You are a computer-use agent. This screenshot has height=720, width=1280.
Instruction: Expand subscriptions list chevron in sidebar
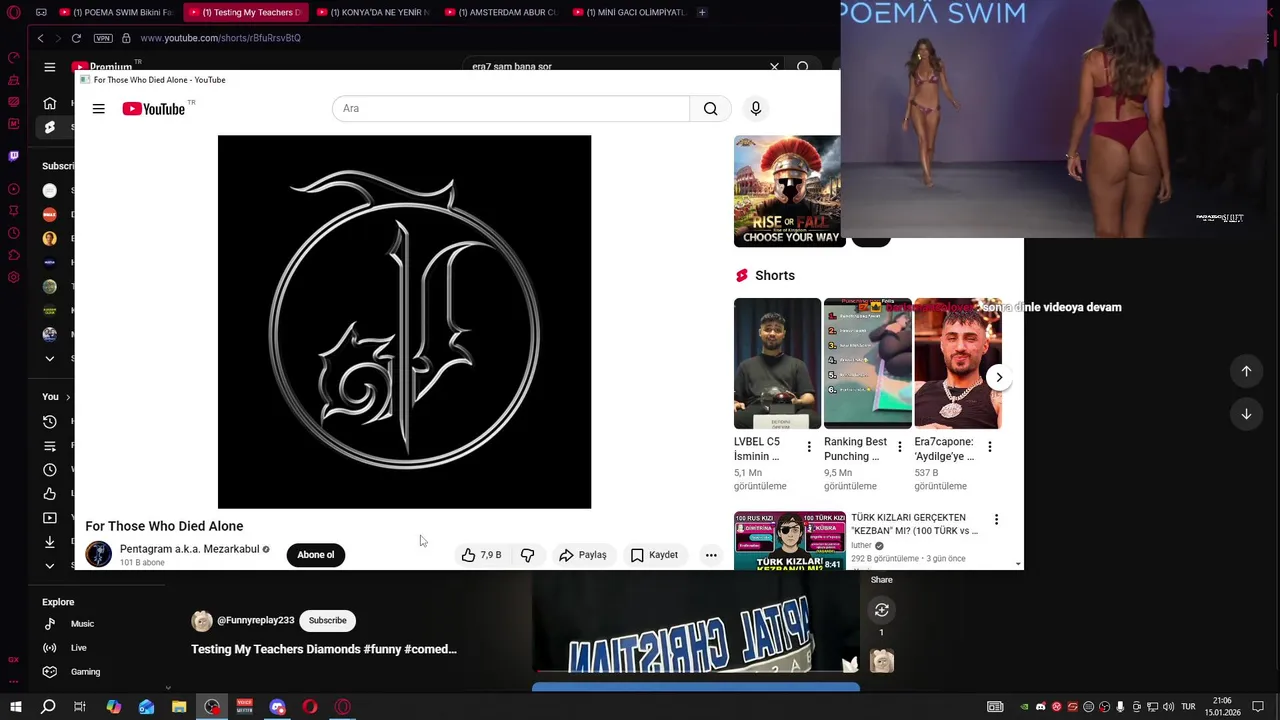(49, 358)
